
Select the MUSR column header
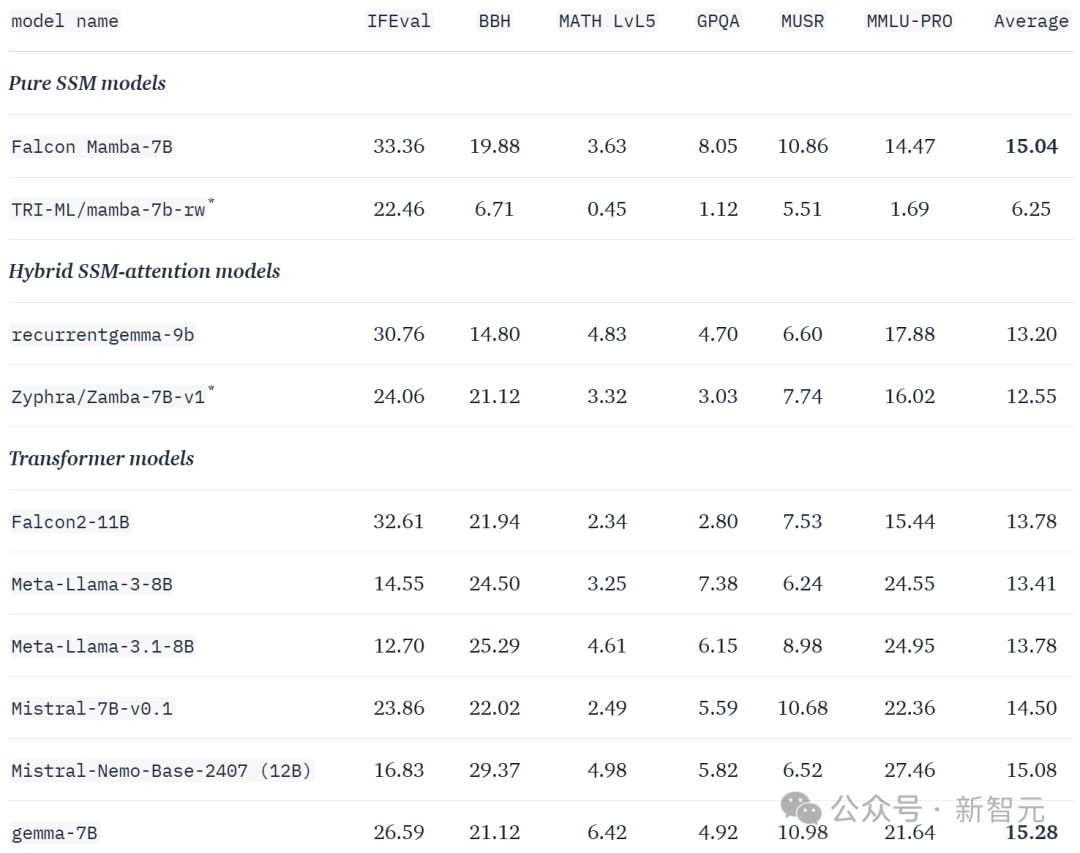pyautogui.click(x=802, y=21)
